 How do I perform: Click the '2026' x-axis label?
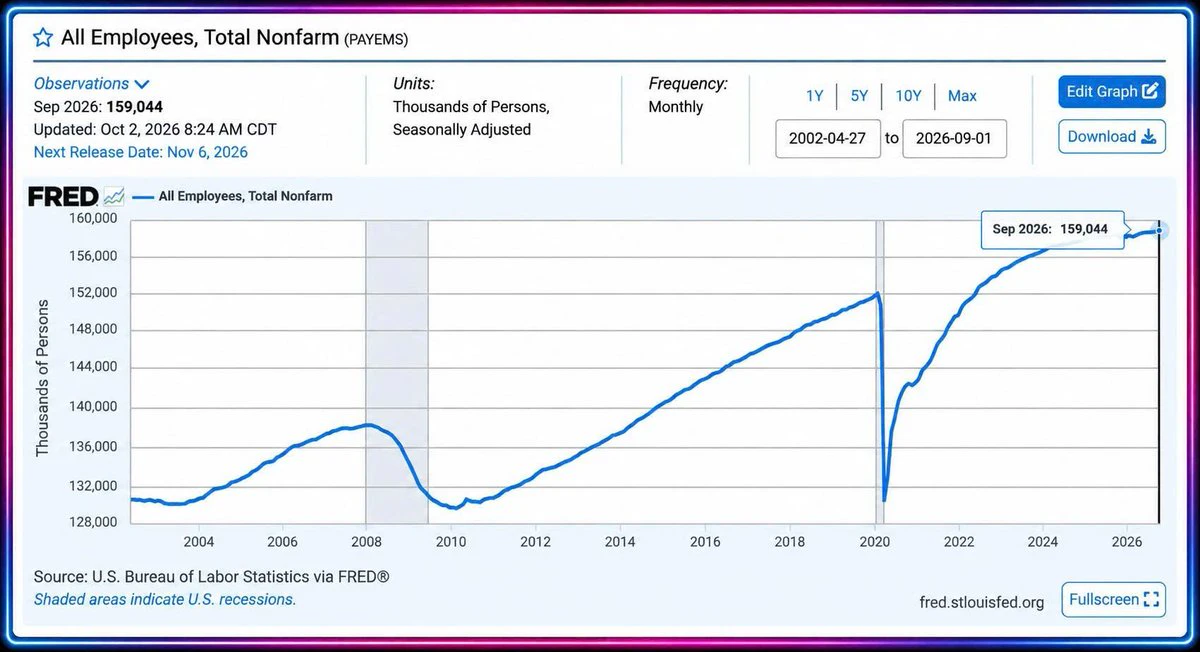pos(1128,541)
